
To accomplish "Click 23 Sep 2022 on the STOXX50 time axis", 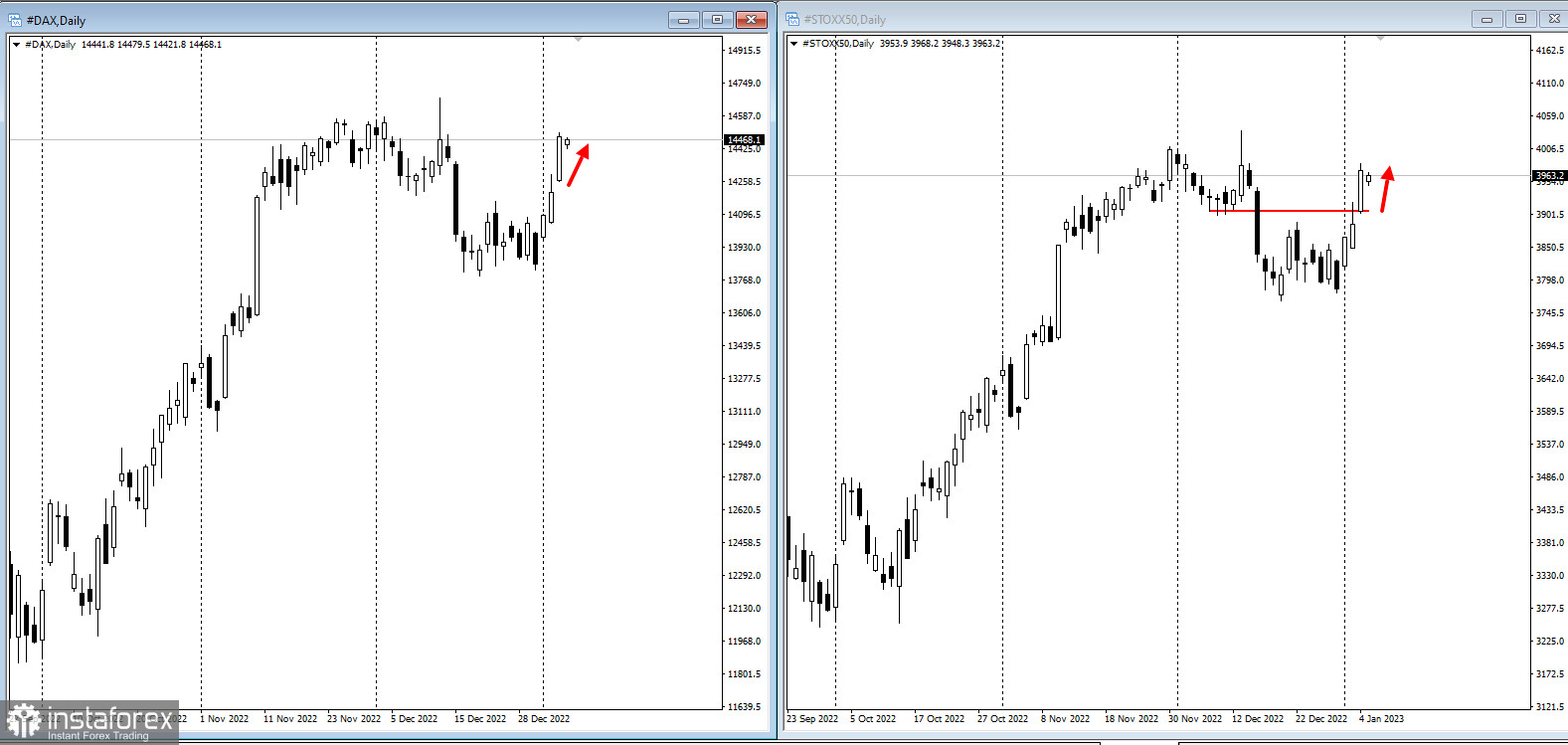I will click(812, 719).
